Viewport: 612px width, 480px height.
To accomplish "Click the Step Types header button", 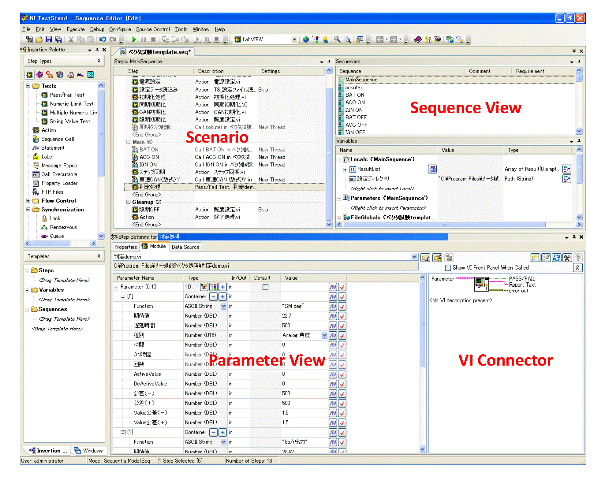I will click(x=63, y=61).
